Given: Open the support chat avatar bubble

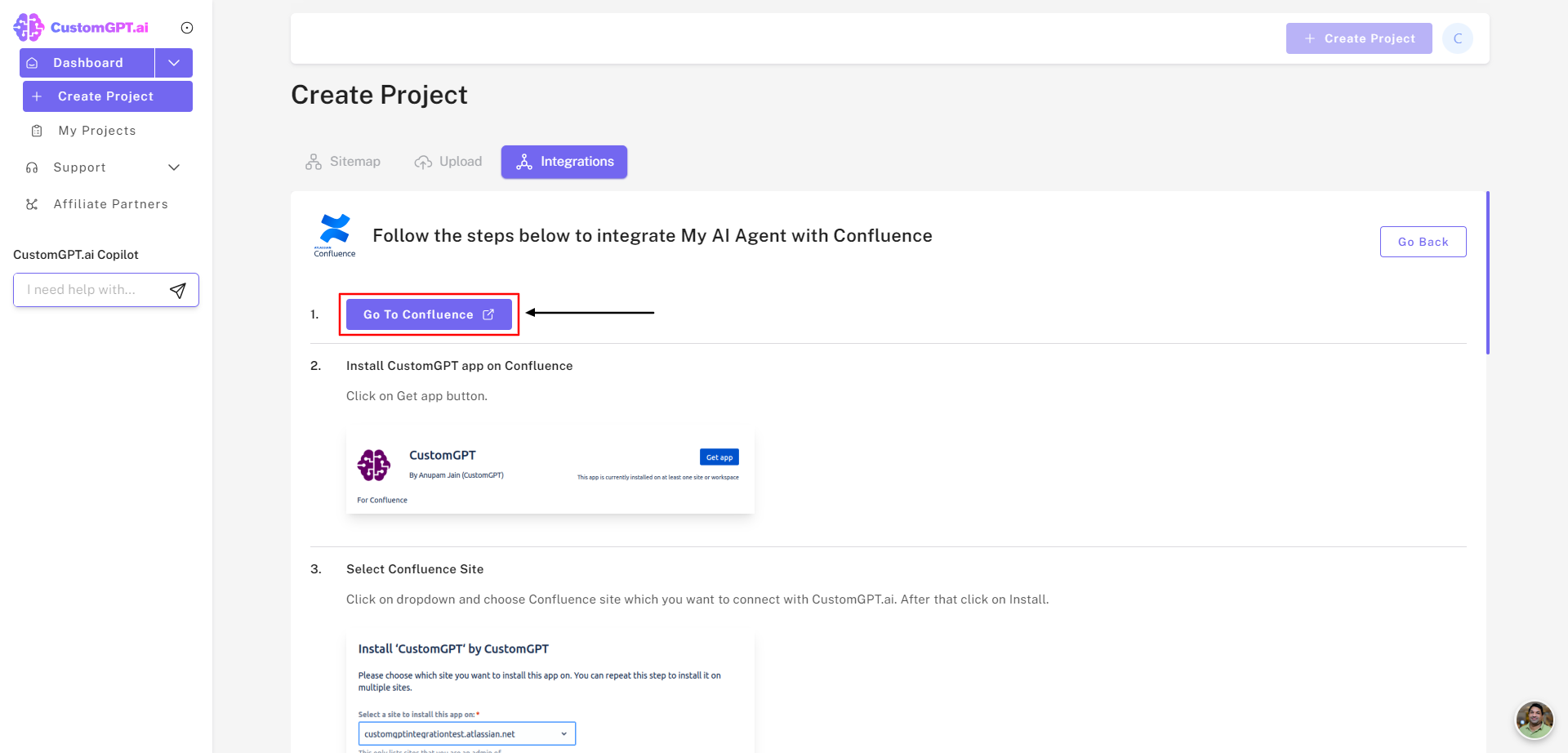Looking at the screenshot, I should point(1535,720).
